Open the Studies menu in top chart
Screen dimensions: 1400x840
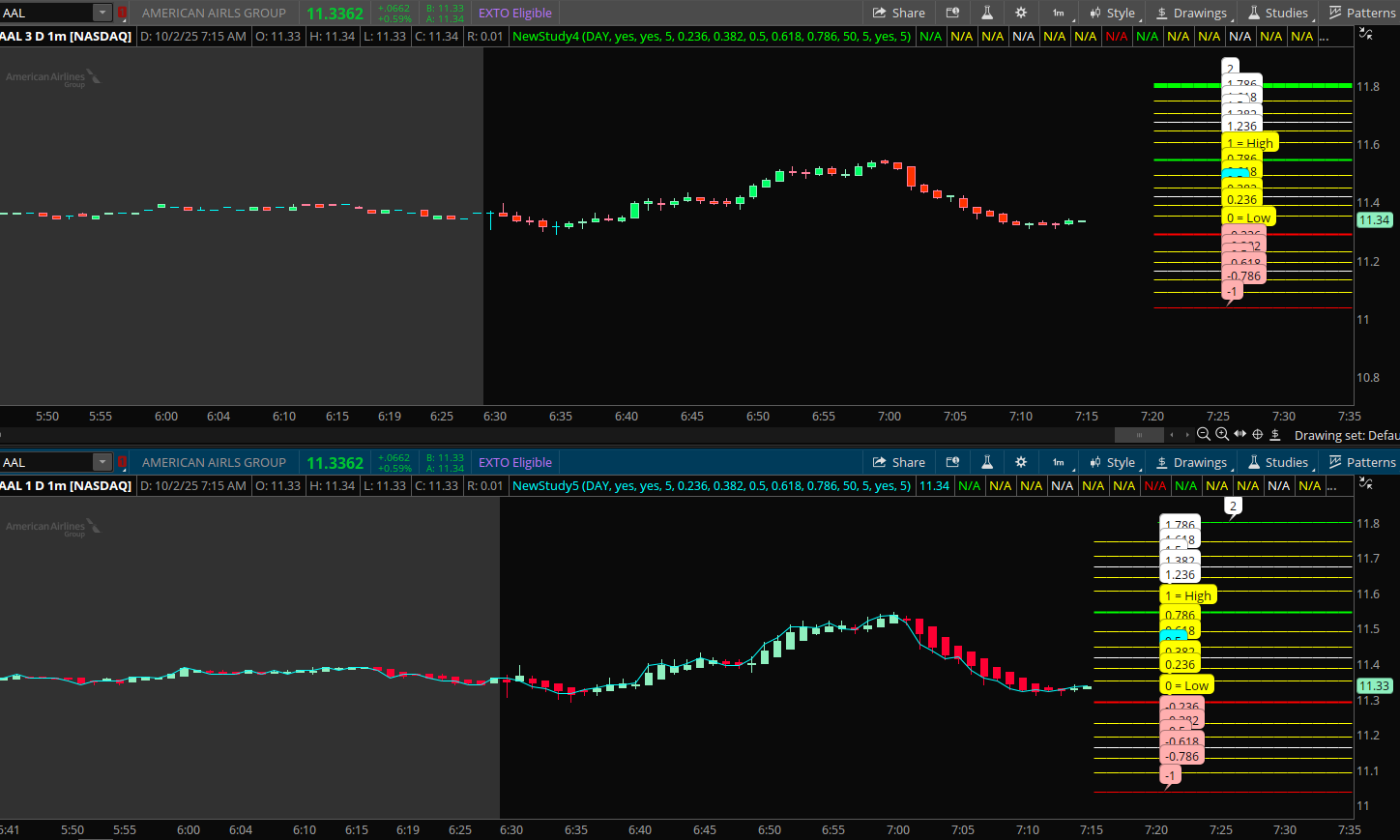click(1277, 13)
